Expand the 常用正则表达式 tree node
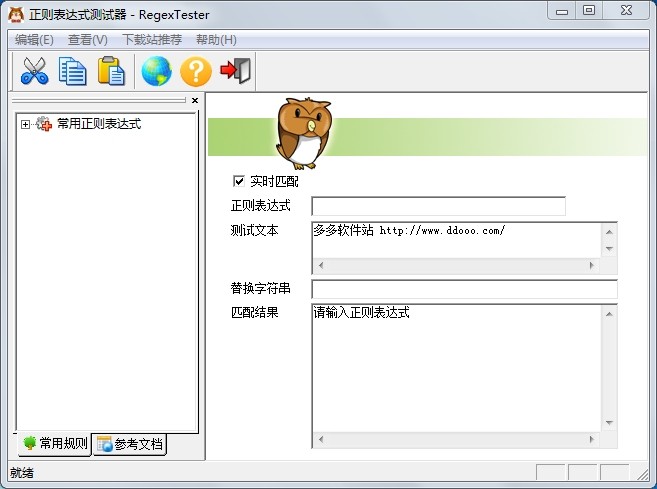This screenshot has height=489, width=657. pos(25,124)
